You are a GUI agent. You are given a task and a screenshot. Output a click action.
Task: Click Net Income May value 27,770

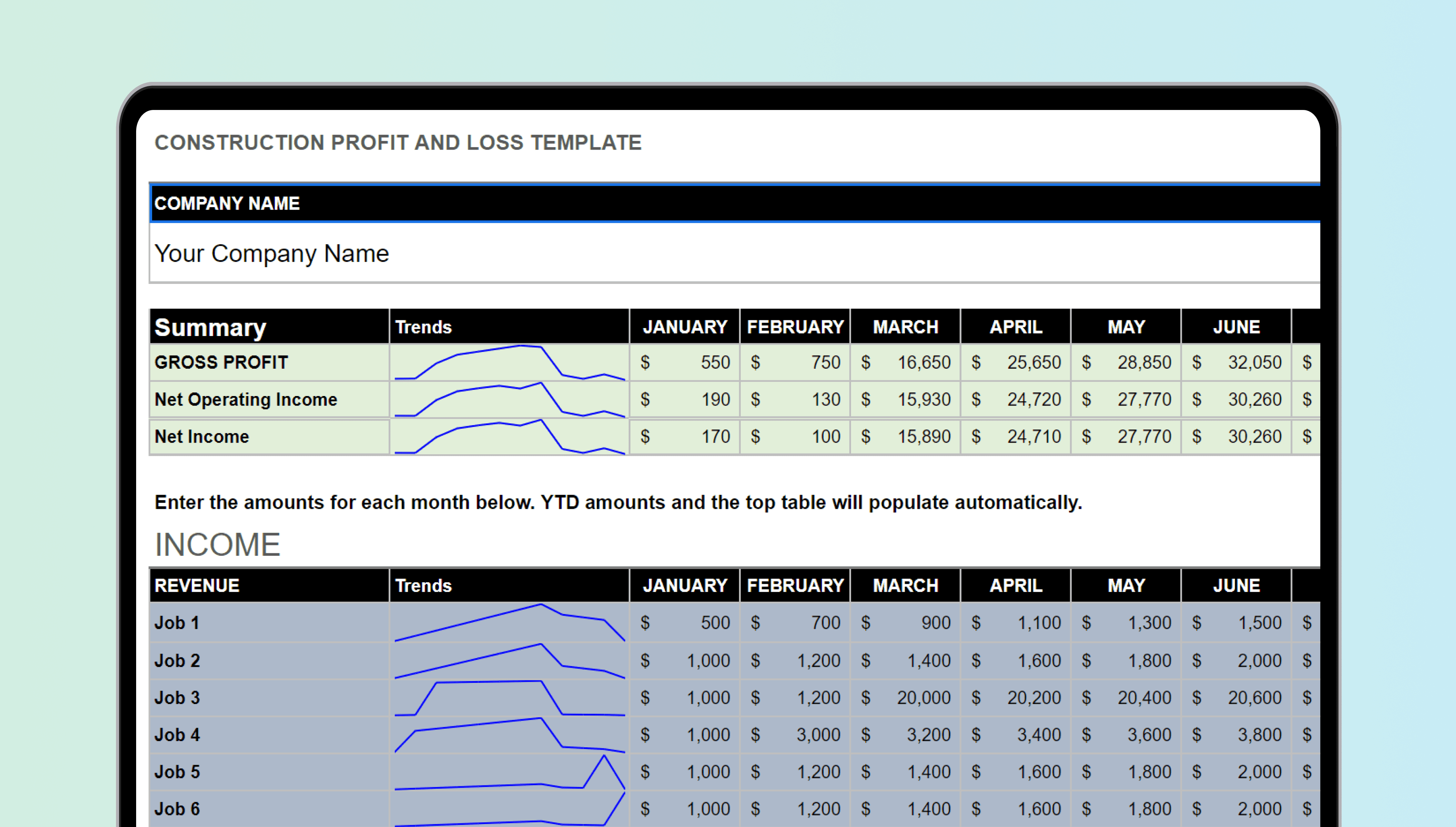click(1125, 436)
